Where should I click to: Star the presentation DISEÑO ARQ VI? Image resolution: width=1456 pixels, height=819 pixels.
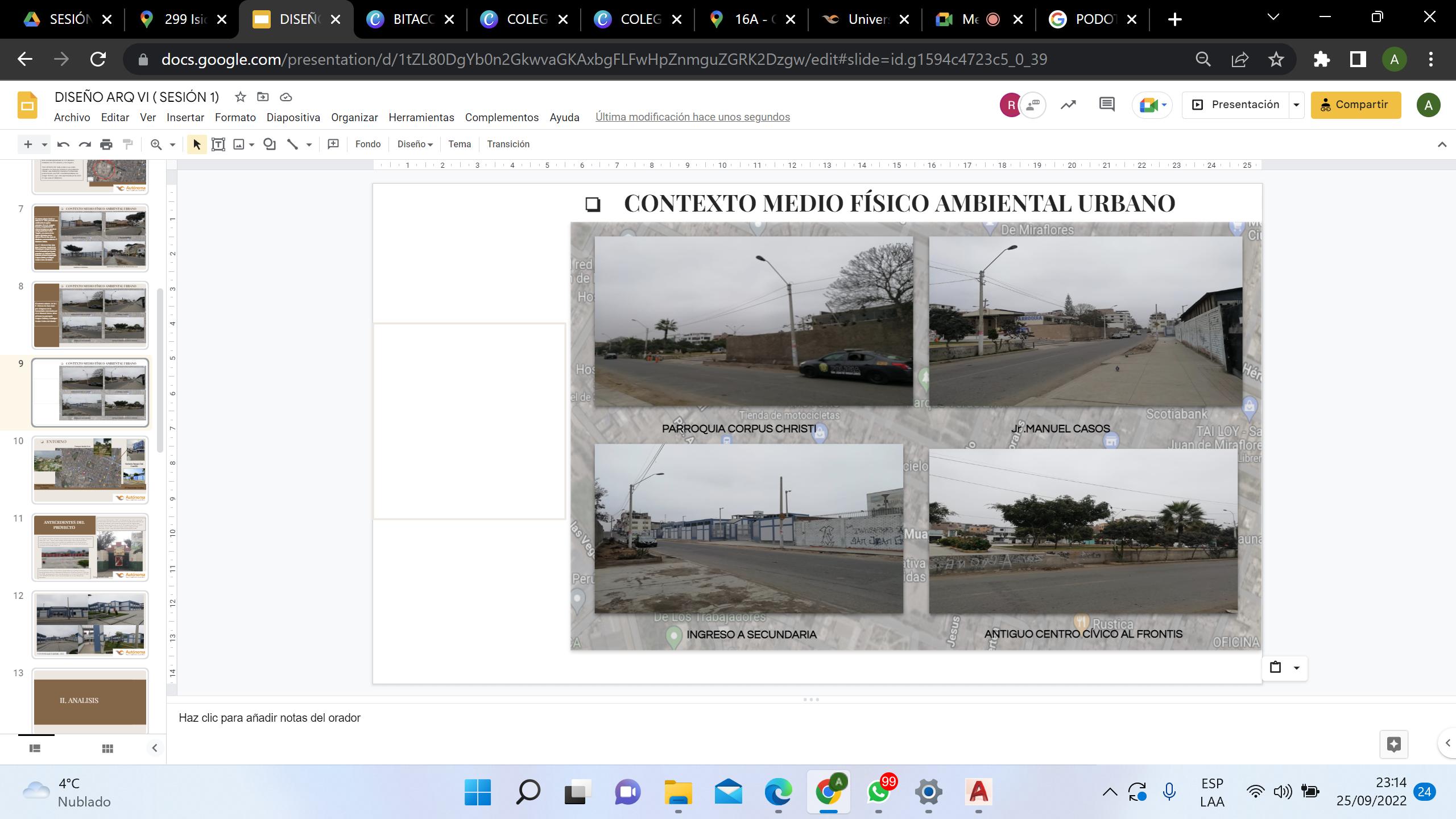(241, 97)
